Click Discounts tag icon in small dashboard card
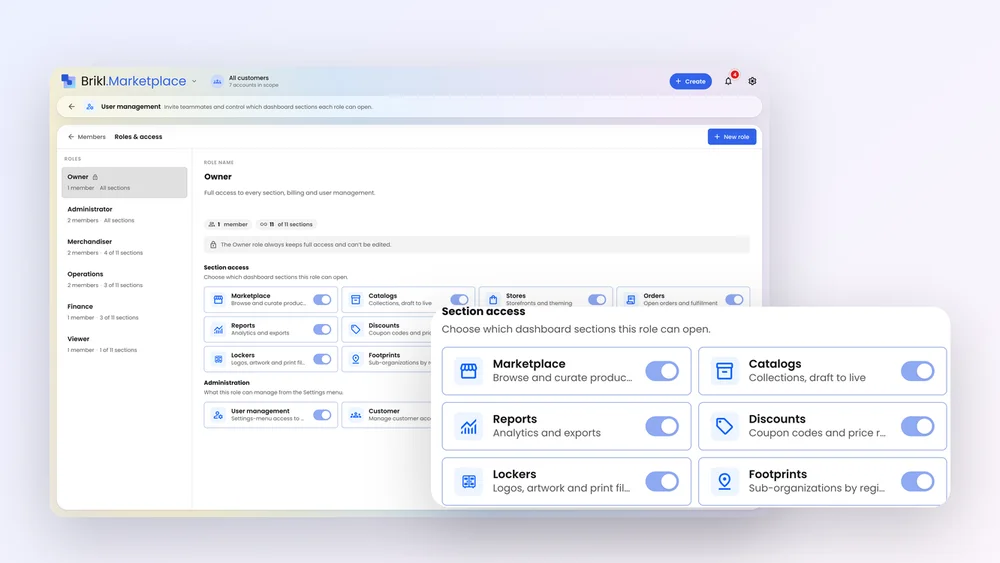Screen dimensions: 1000x563 click(x=356, y=330)
